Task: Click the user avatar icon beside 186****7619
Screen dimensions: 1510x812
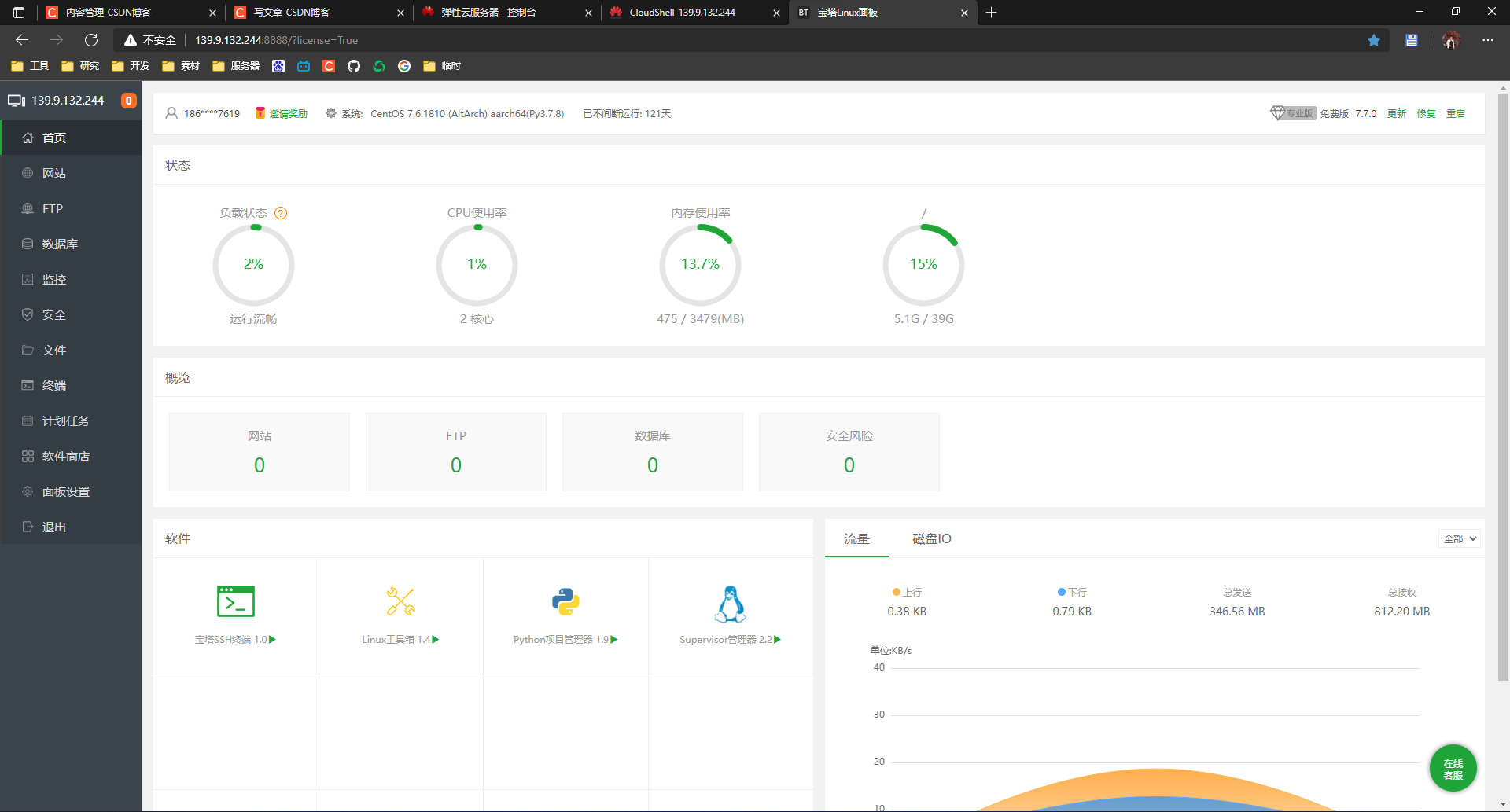Action: (171, 113)
